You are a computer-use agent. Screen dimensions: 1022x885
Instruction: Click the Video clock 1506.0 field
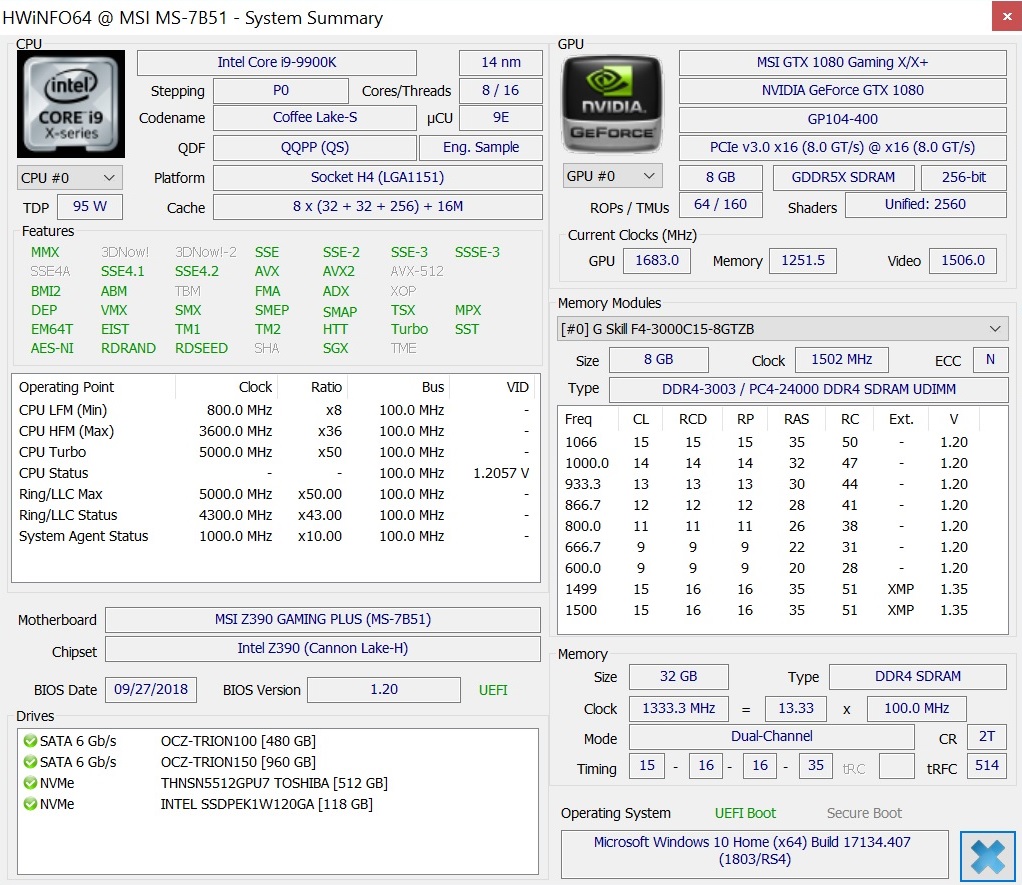[963, 261]
